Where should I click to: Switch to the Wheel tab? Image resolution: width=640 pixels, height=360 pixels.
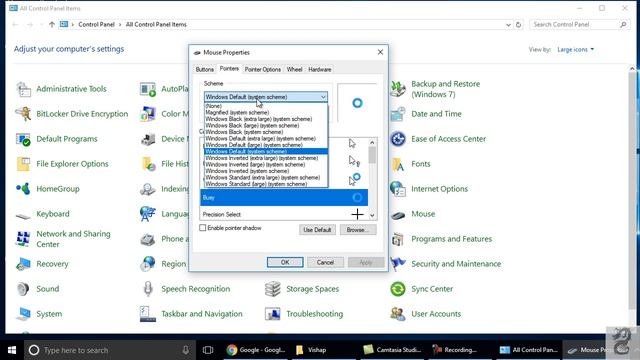[x=294, y=69]
